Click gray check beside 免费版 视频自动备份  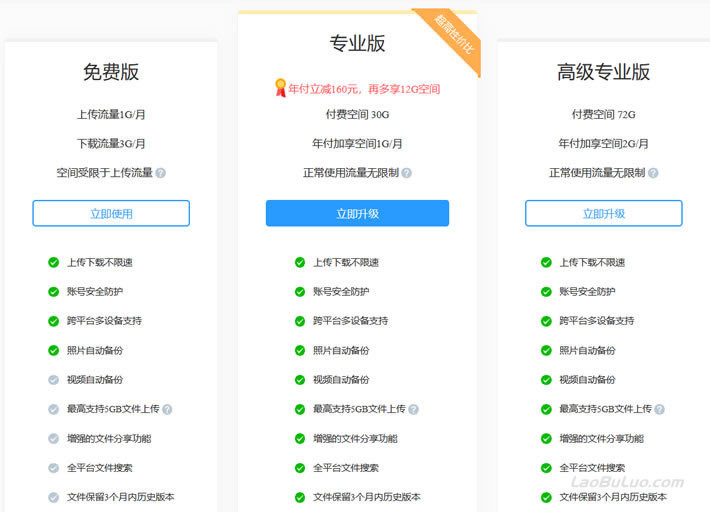click(53, 380)
